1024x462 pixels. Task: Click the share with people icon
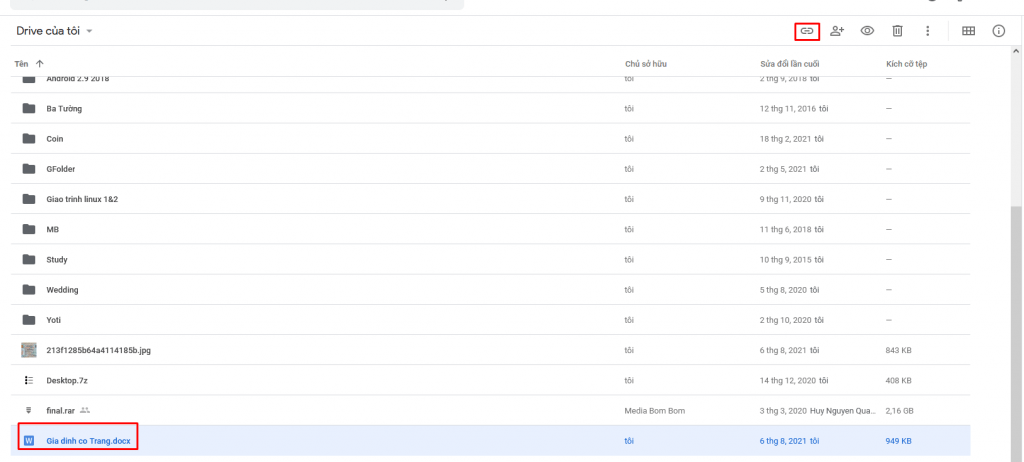click(838, 31)
